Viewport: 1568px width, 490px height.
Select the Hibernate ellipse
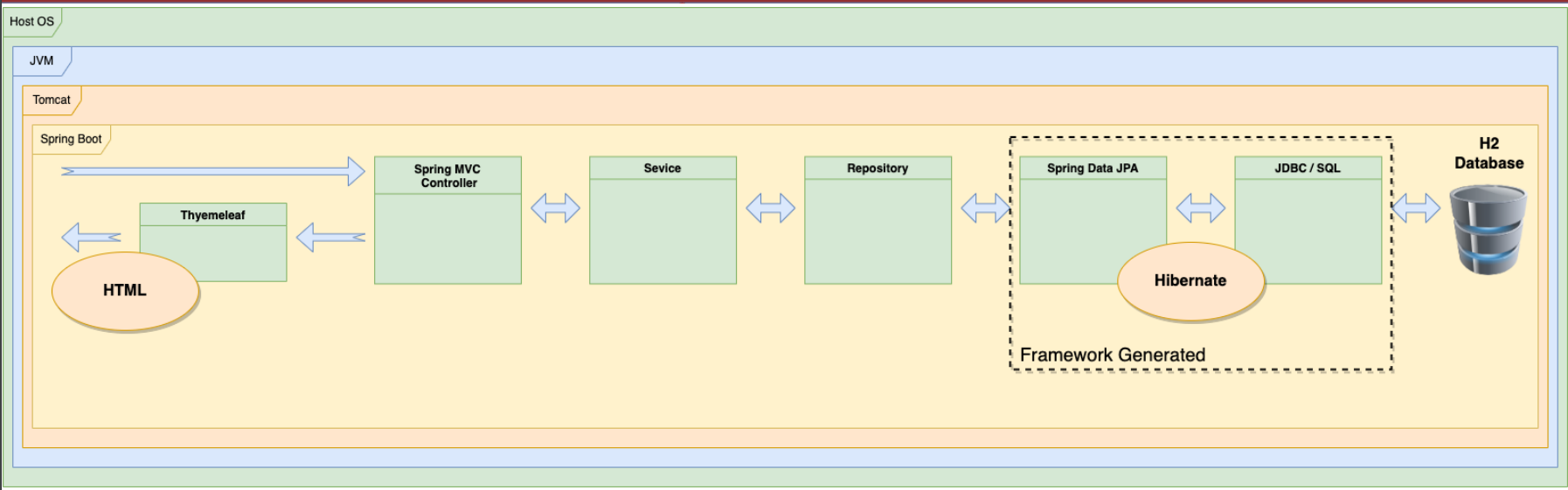click(x=1190, y=281)
